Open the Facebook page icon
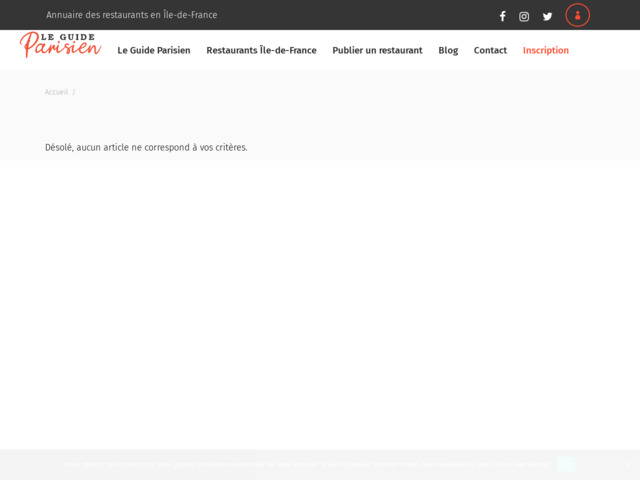This screenshot has width=640, height=480. click(502, 16)
